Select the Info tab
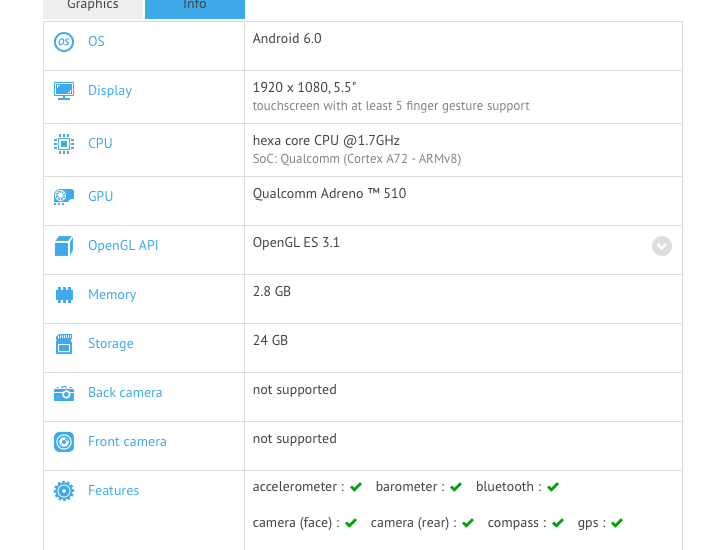 195,6
